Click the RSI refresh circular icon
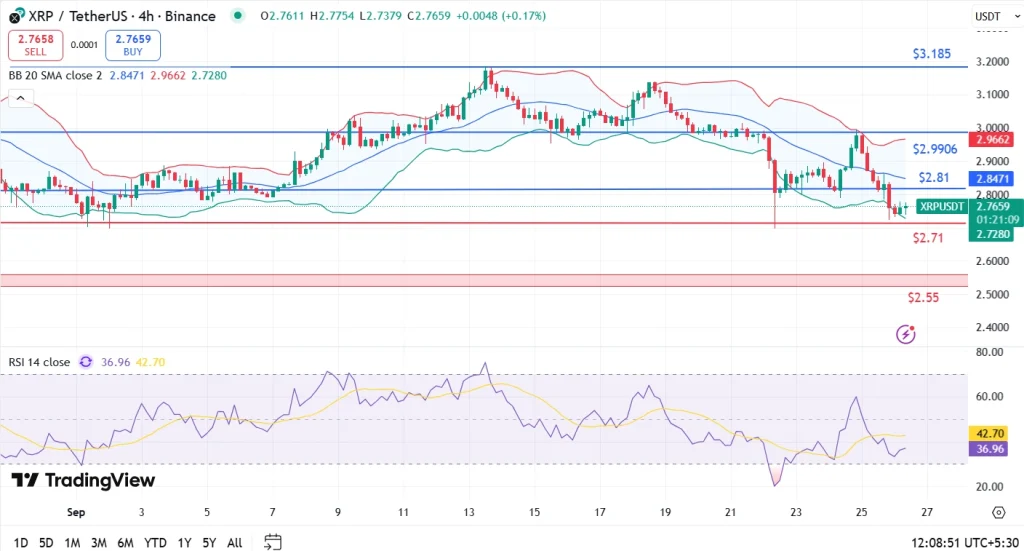 [x=86, y=362]
